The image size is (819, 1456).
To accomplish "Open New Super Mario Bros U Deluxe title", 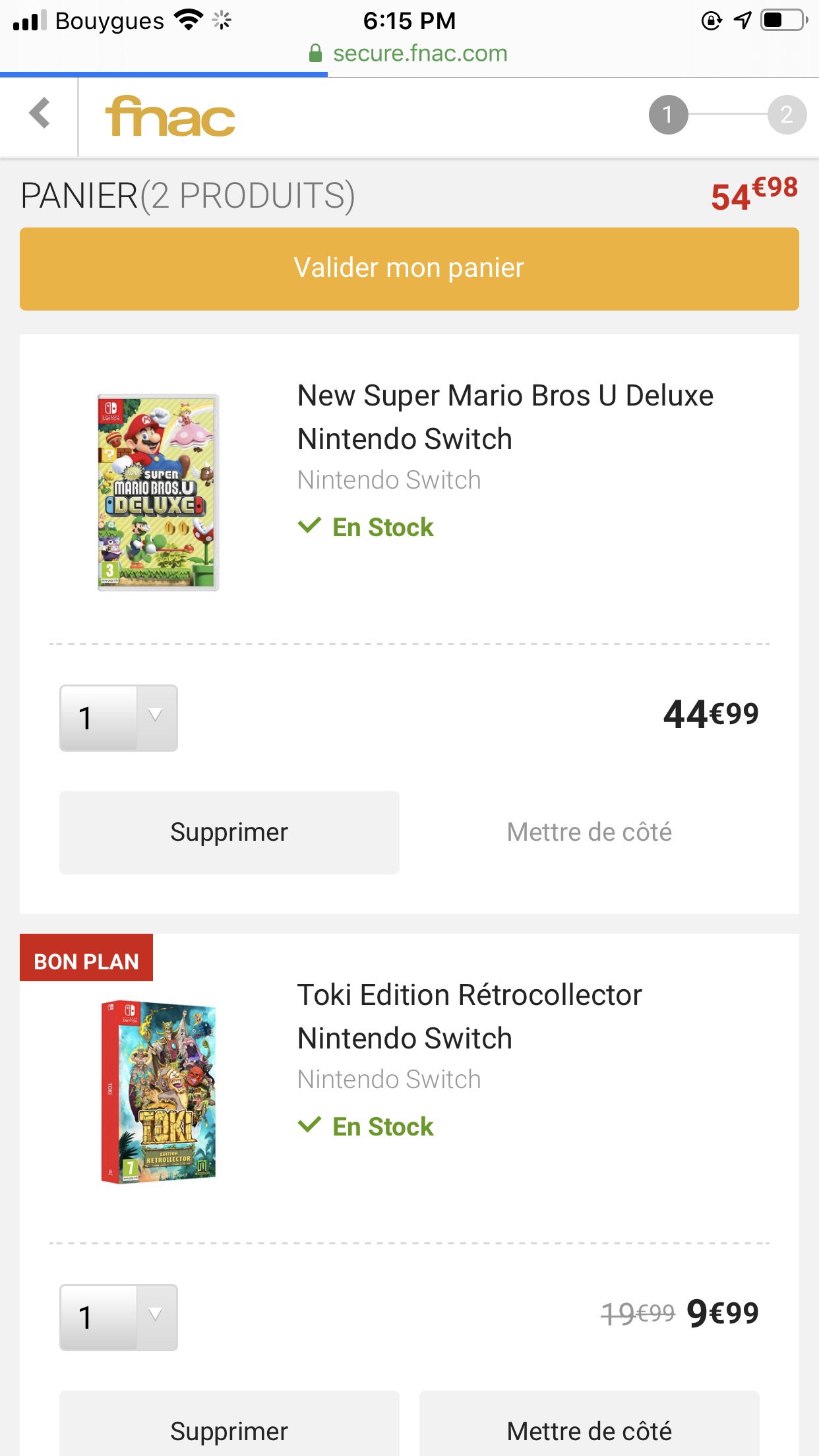I will (x=505, y=417).
